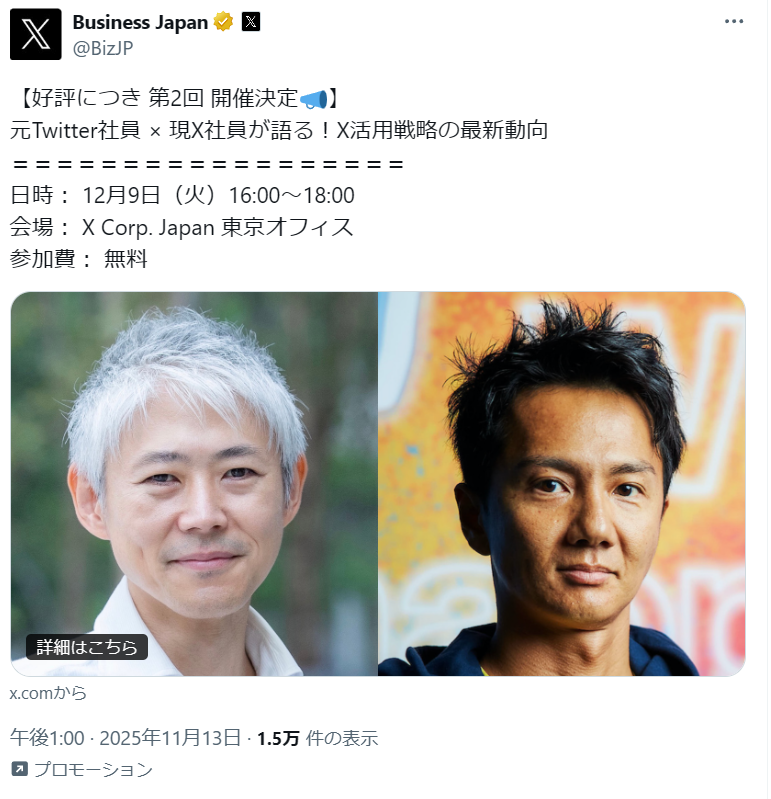Open the dark-haired man's photo
The height and width of the screenshot is (799, 771).
click(x=562, y=484)
